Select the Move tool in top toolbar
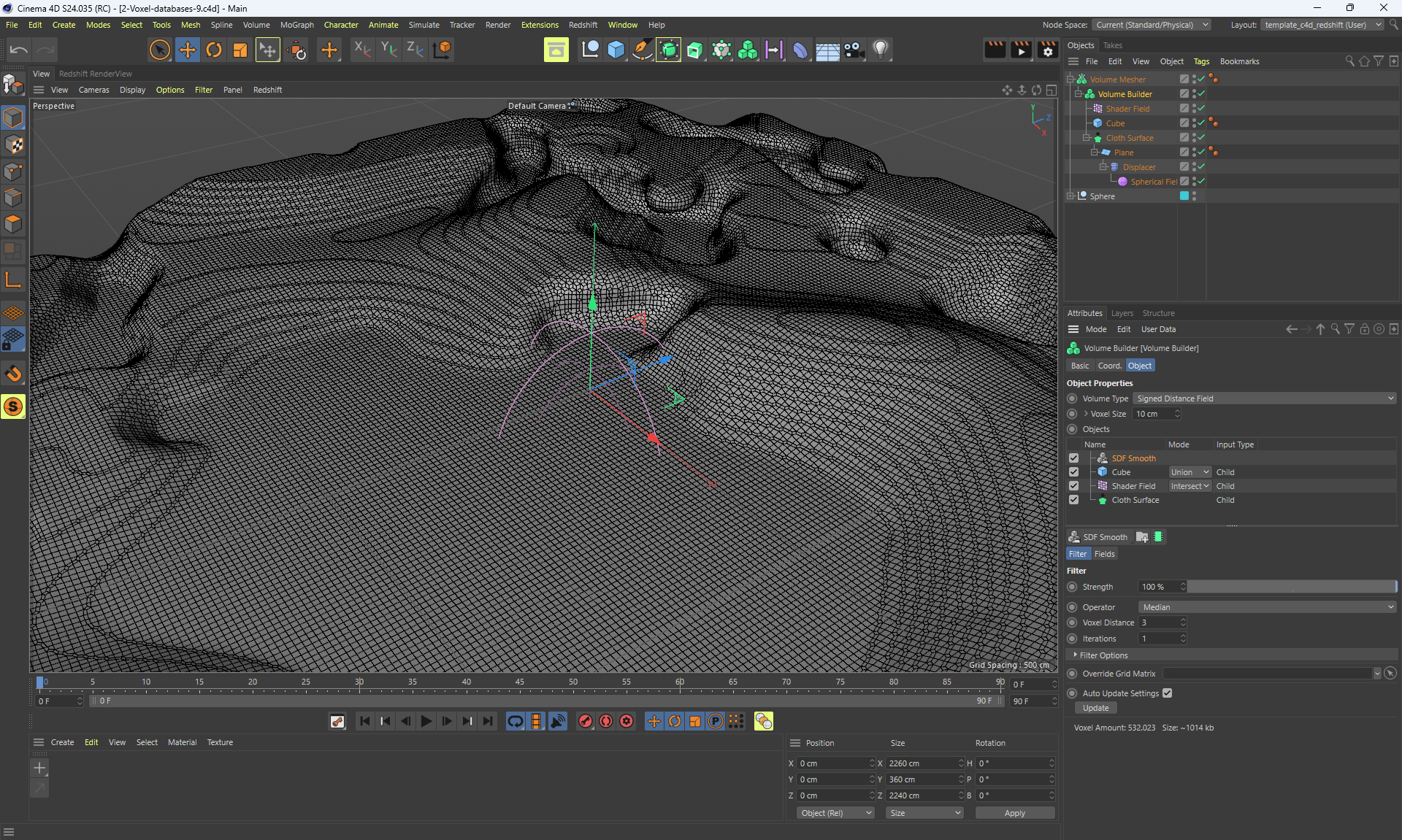The width and height of the screenshot is (1402, 840). coord(187,50)
